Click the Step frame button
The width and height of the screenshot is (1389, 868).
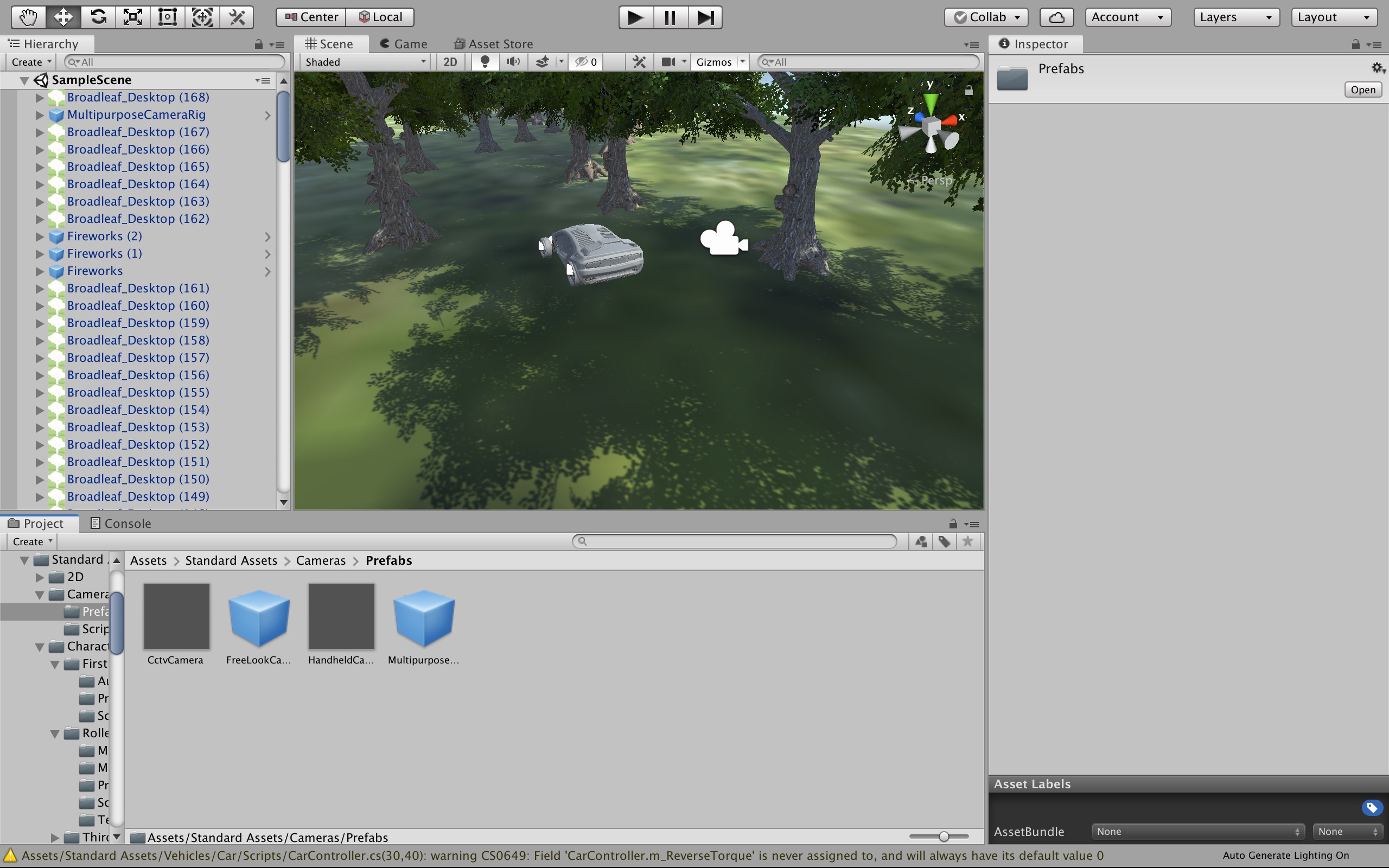(x=705, y=17)
